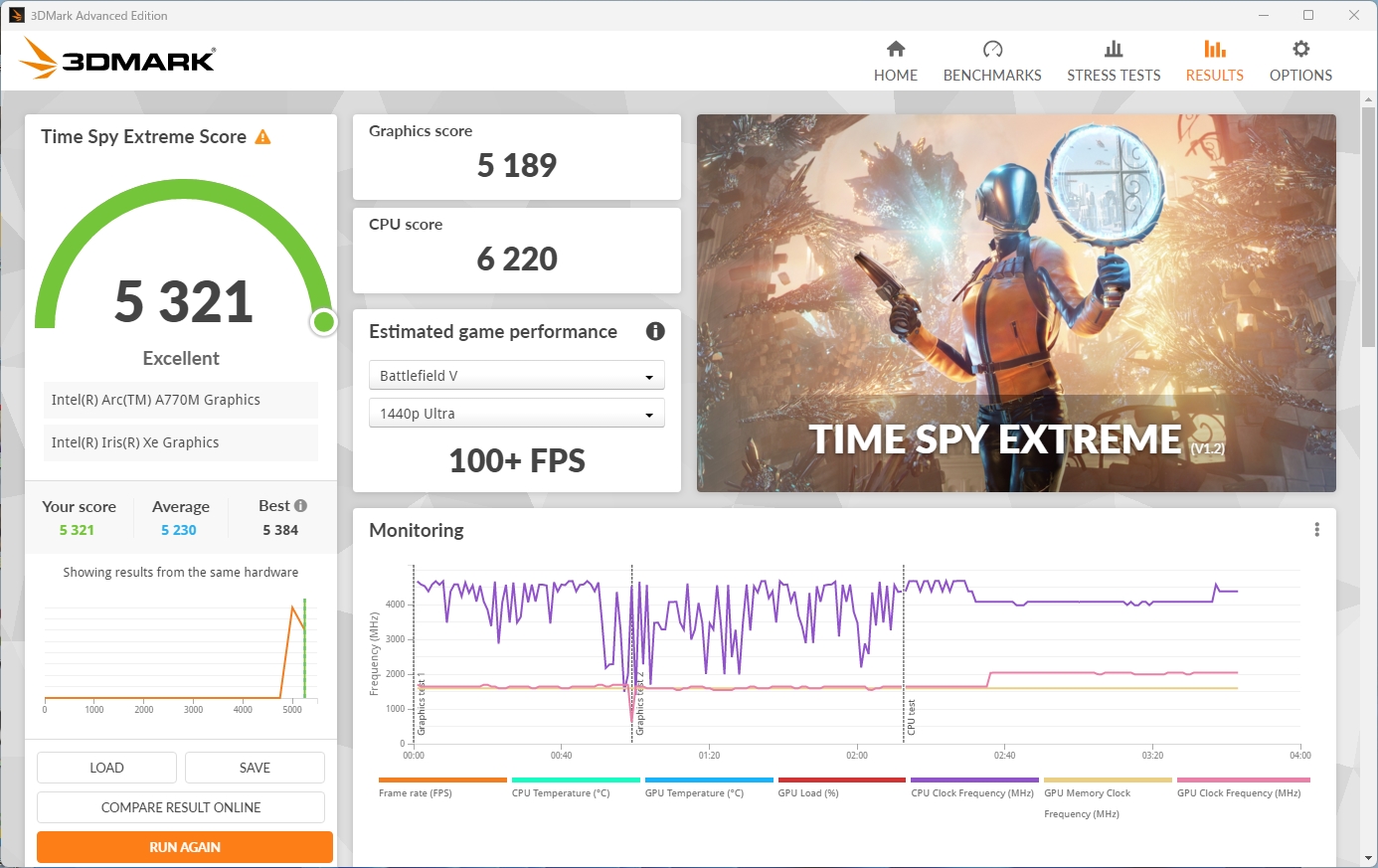Click the RUN AGAIN button
The width and height of the screenshot is (1378, 868).
pyautogui.click(x=185, y=847)
